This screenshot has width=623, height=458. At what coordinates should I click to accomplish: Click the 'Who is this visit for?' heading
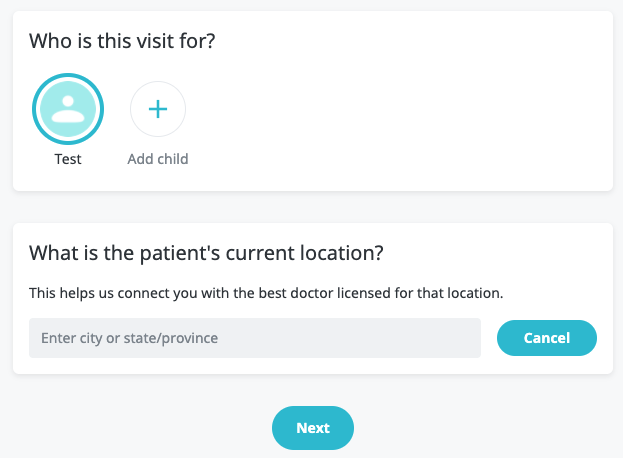coord(122,41)
